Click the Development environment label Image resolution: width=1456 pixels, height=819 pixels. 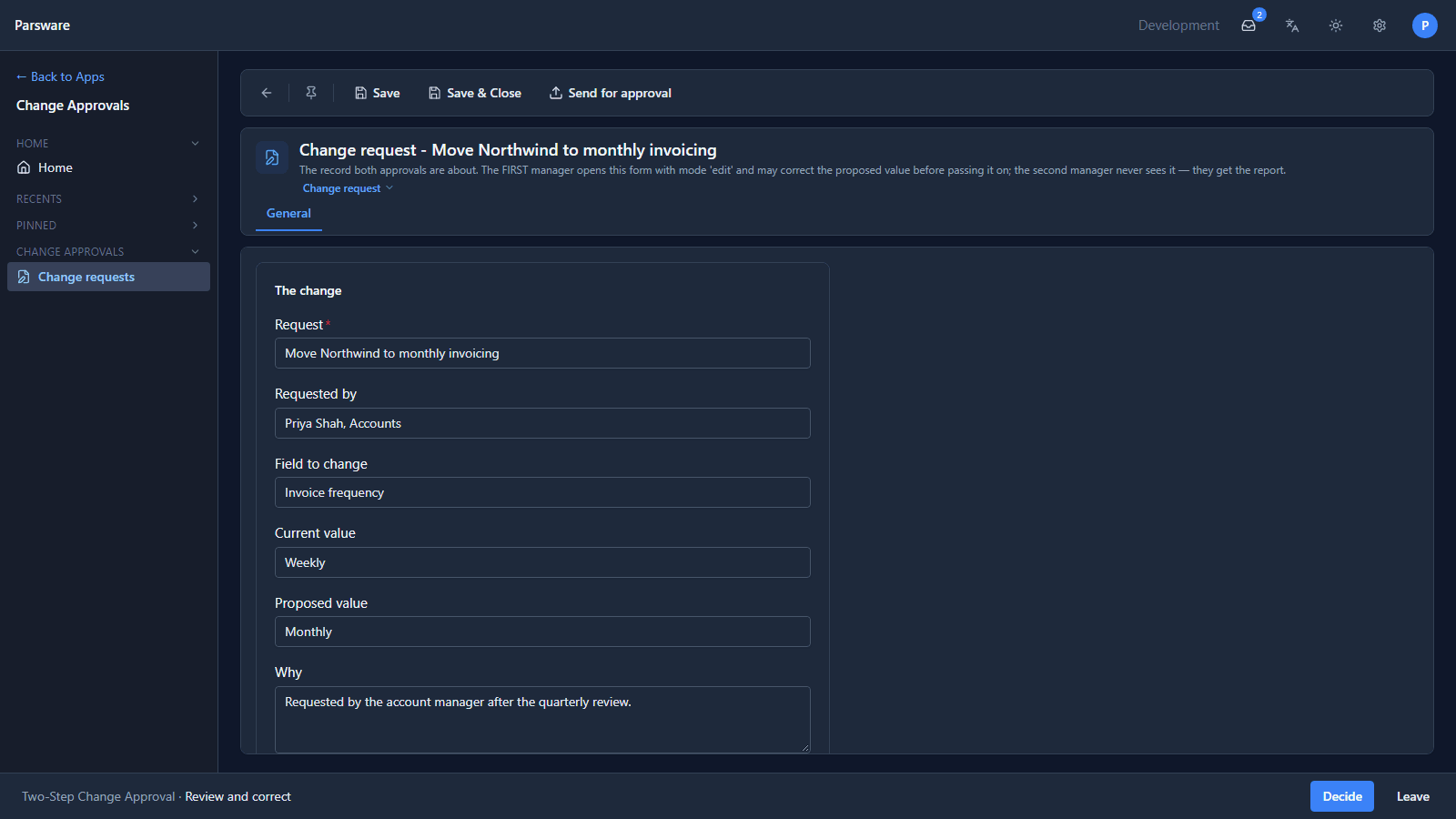pos(1178,25)
